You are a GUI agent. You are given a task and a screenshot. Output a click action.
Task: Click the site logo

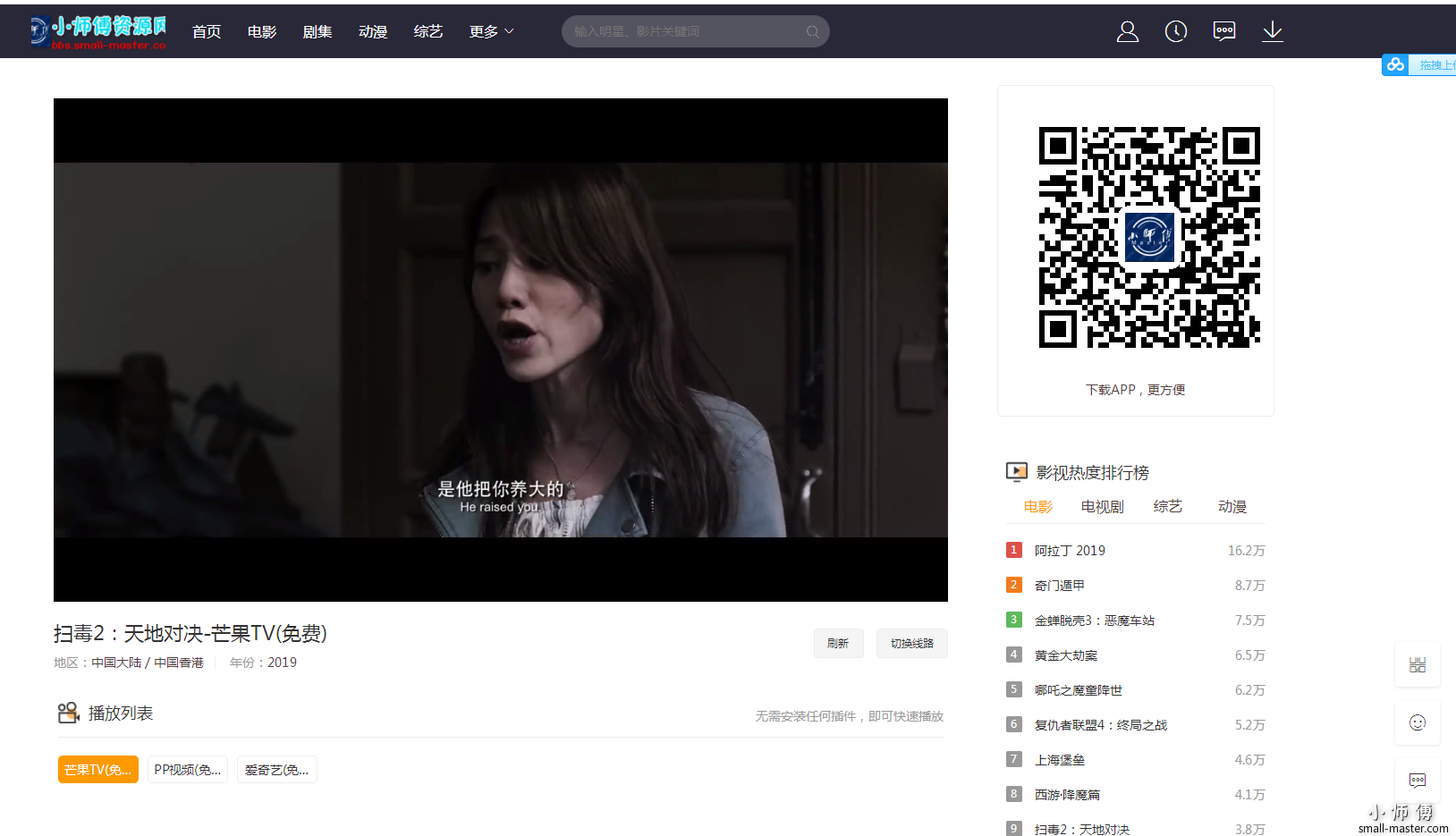98,31
